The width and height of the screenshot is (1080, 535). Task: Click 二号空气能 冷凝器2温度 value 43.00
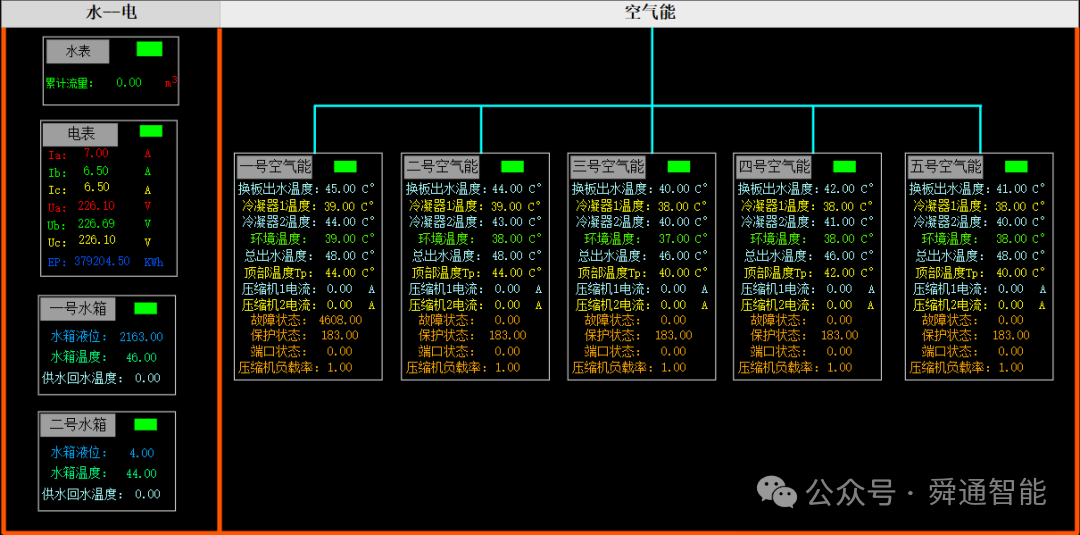point(508,222)
